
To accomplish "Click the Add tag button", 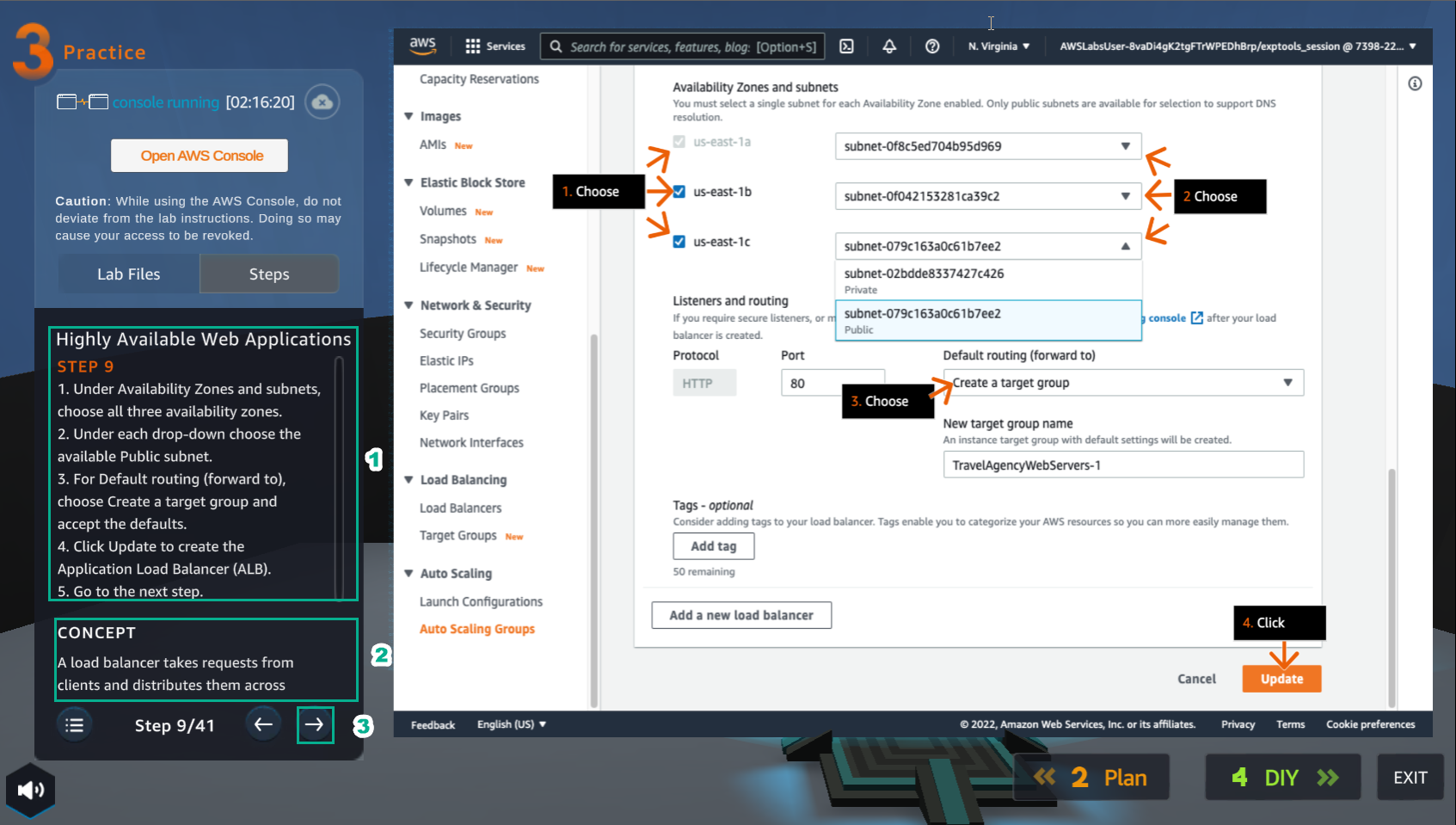I will coord(714,546).
